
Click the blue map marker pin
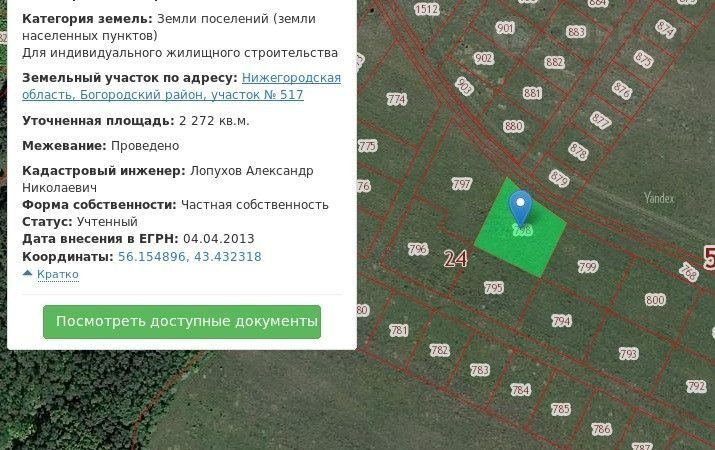[x=520, y=208]
